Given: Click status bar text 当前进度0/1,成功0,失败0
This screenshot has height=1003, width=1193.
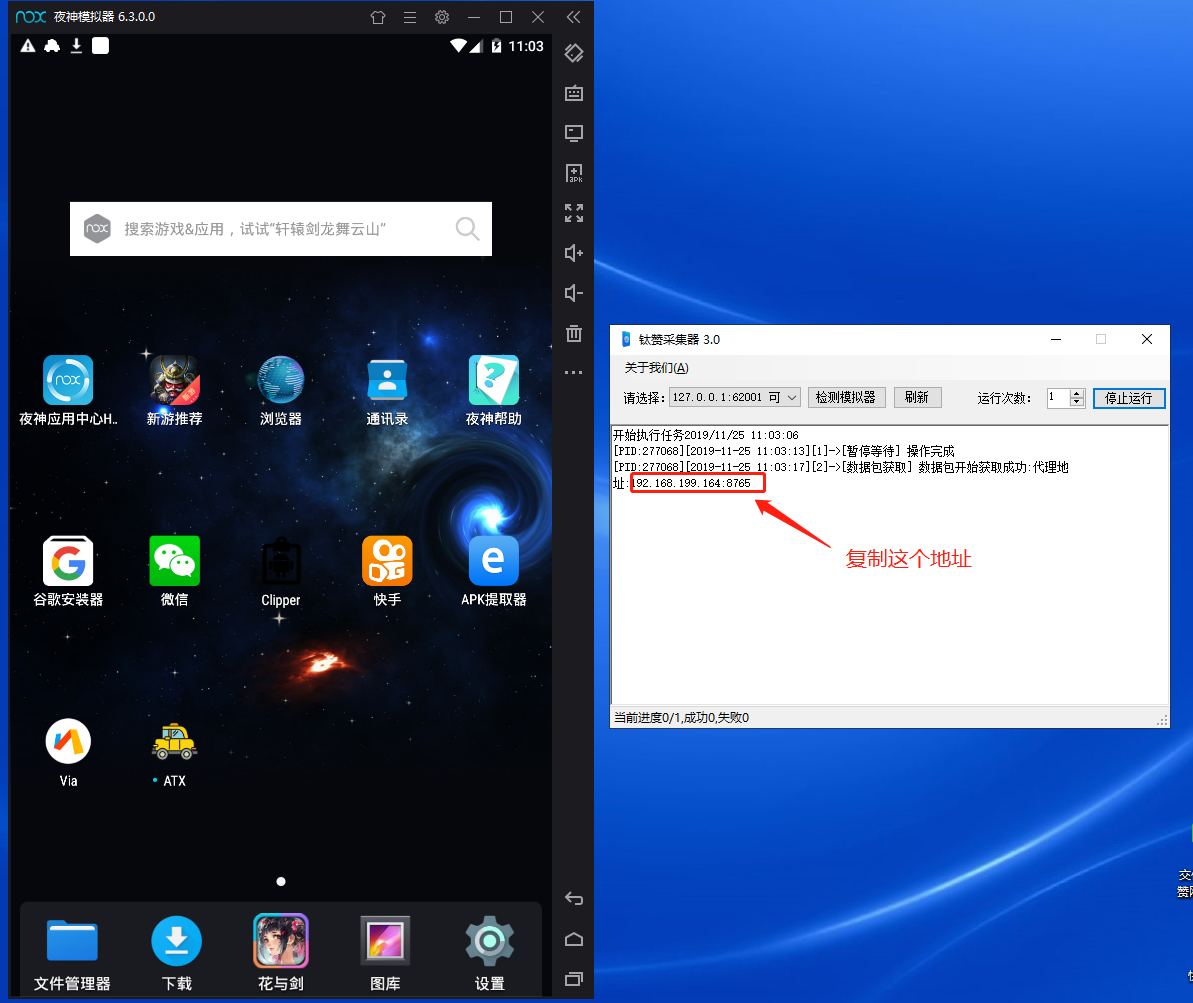Looking at the screenshot, I should tap(682, 718).
